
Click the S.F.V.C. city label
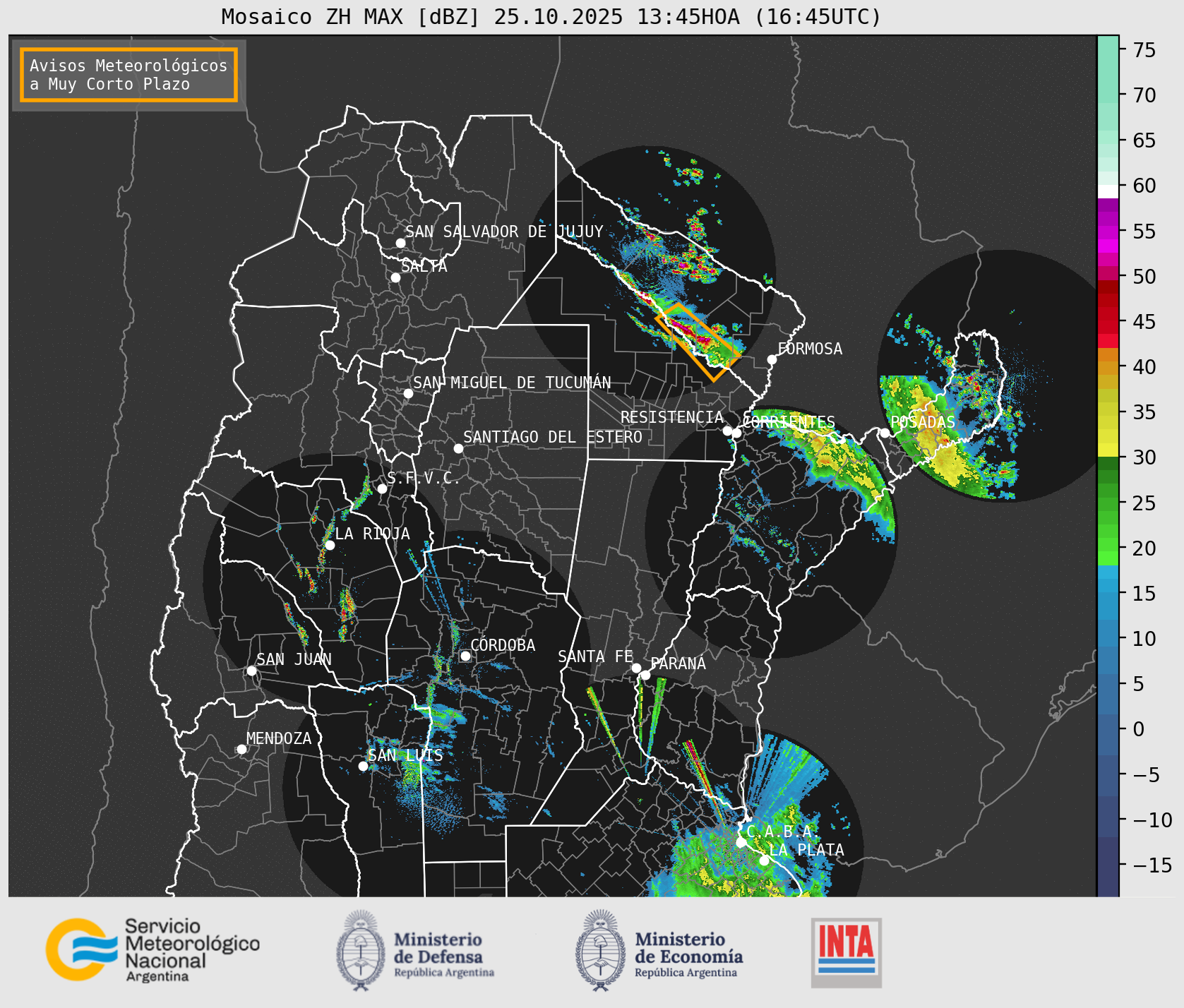424,478
